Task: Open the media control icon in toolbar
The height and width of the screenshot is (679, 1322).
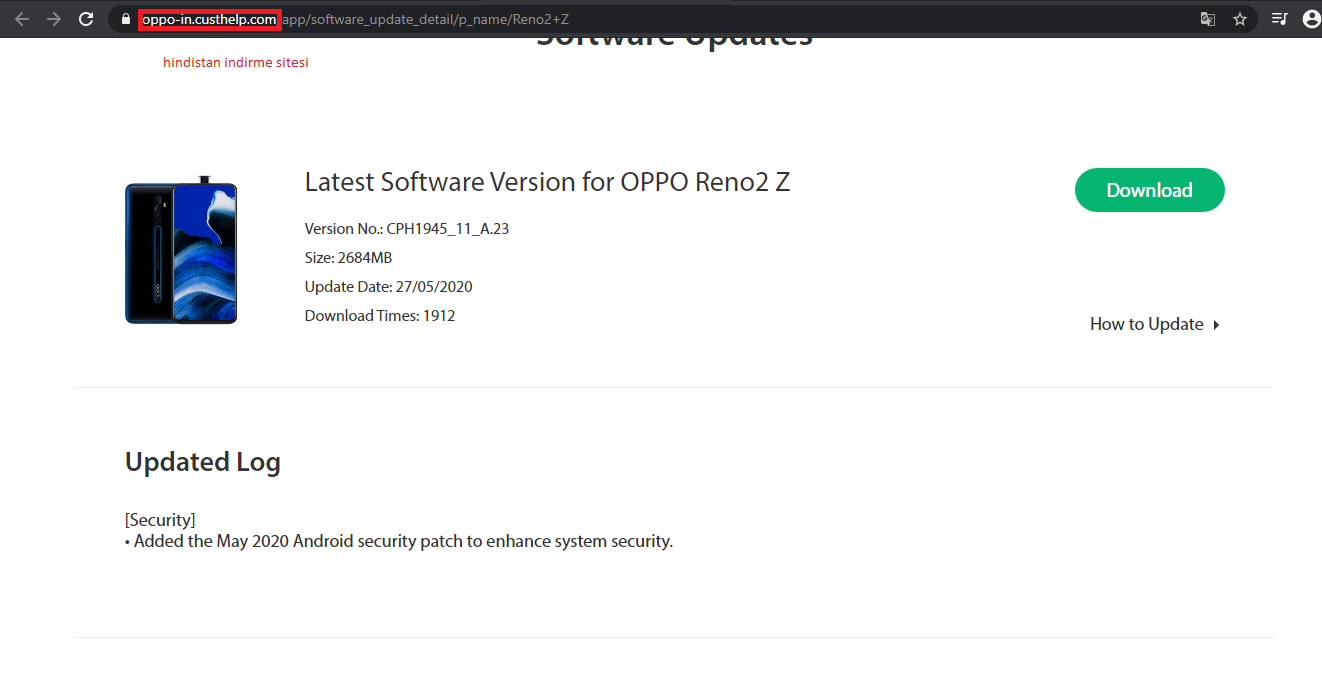Action: click(x=1279, y=19)
